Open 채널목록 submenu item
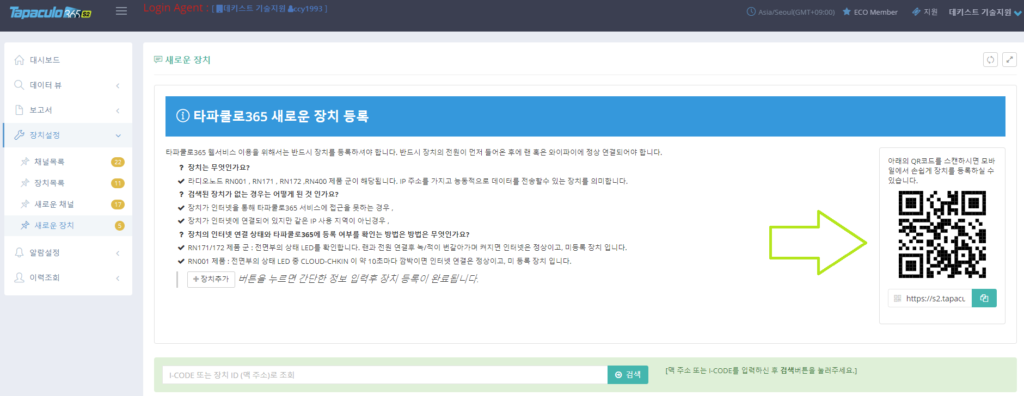 pyautogui.click(x=68, y=161)
